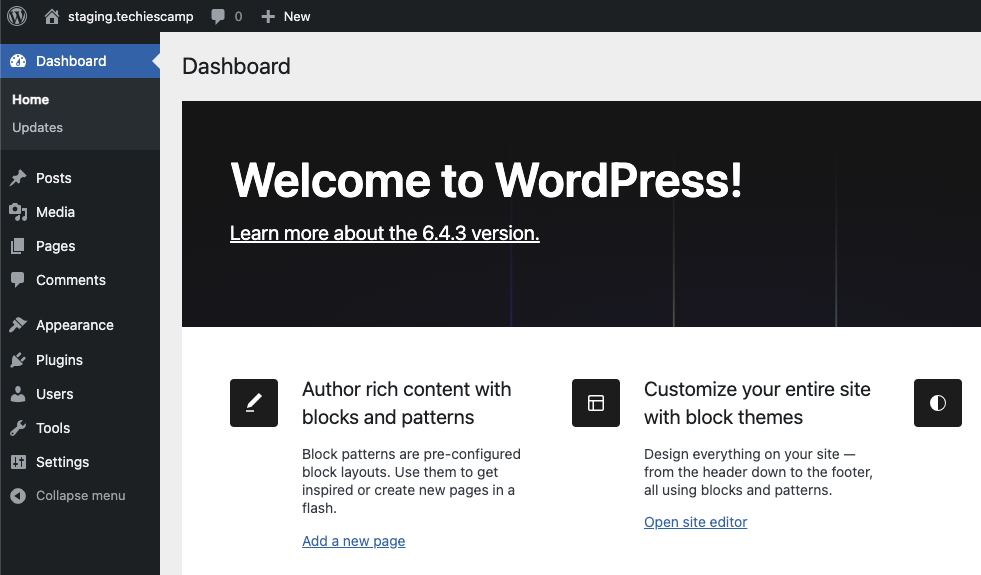Click the Dashboard gauge icon
Viewport: 981px width, 575px height.
coord(18,61)
